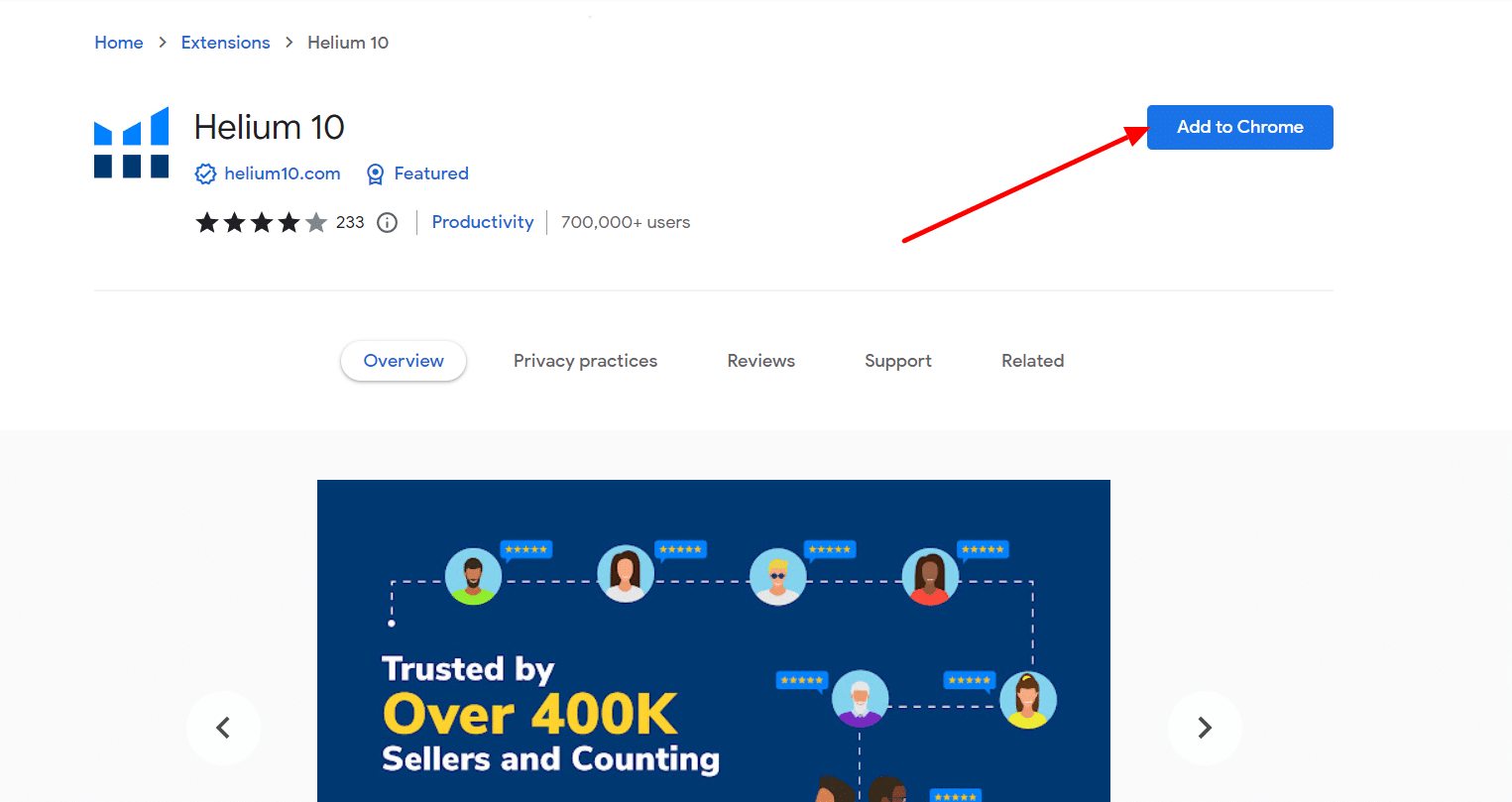Go back to Home via breadcrumb
This screenshot has width=1512, height=802.
(x=118, y=43)
